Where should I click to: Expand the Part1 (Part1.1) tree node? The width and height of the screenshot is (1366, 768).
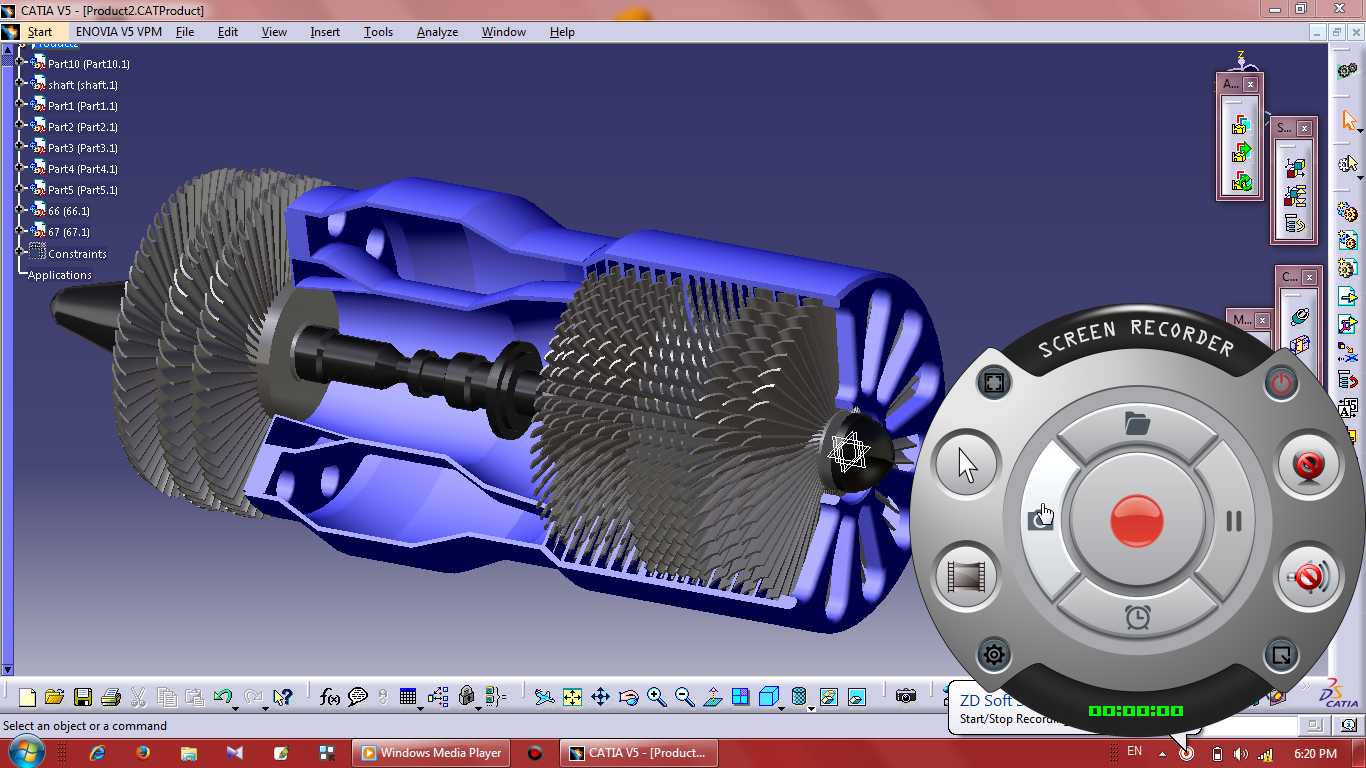point(21,105)
